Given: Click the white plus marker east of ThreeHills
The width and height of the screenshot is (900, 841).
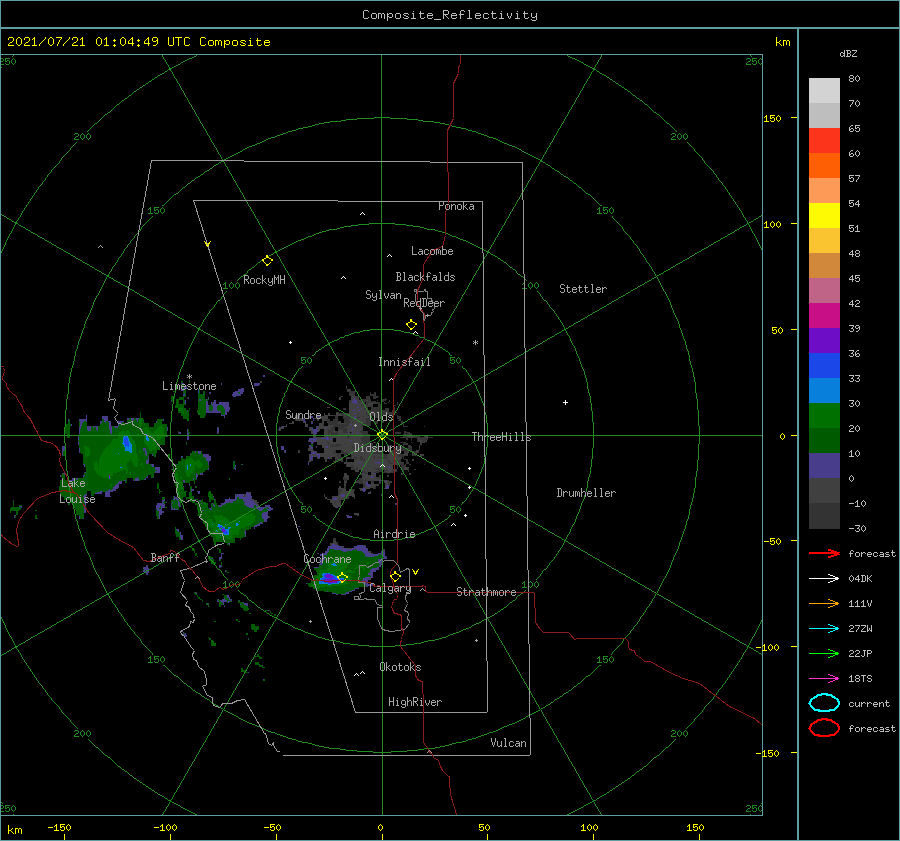Looking at the screenshot, I should coord(565,402).
